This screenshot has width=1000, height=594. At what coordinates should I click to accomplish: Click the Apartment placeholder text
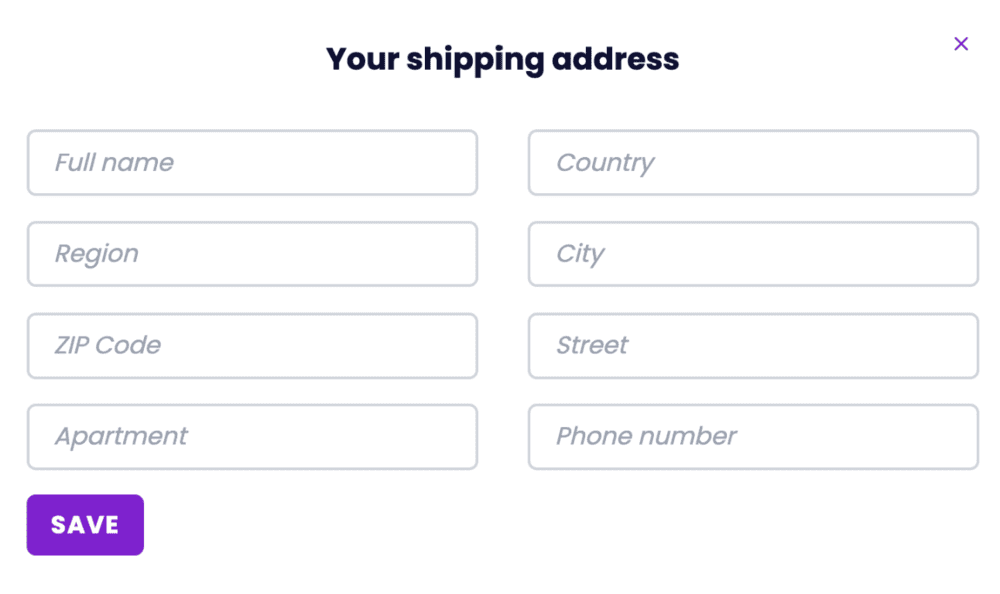121,437
